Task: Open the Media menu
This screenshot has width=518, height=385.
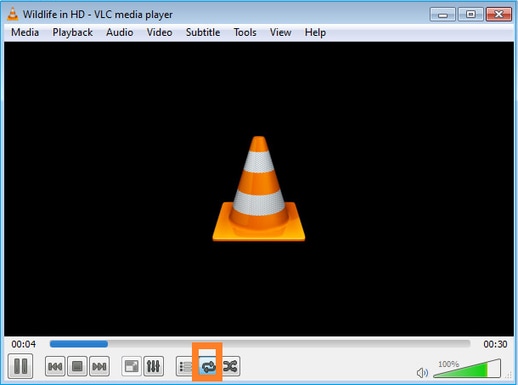Action: (x=25, y=32)
